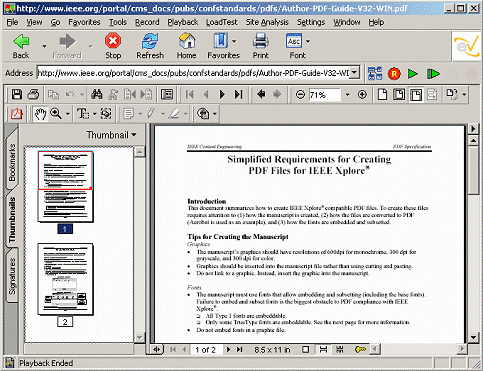Toggle the navigation pane button
The image size is (483, 371).
pyautogui.click(x=167, y=95)
